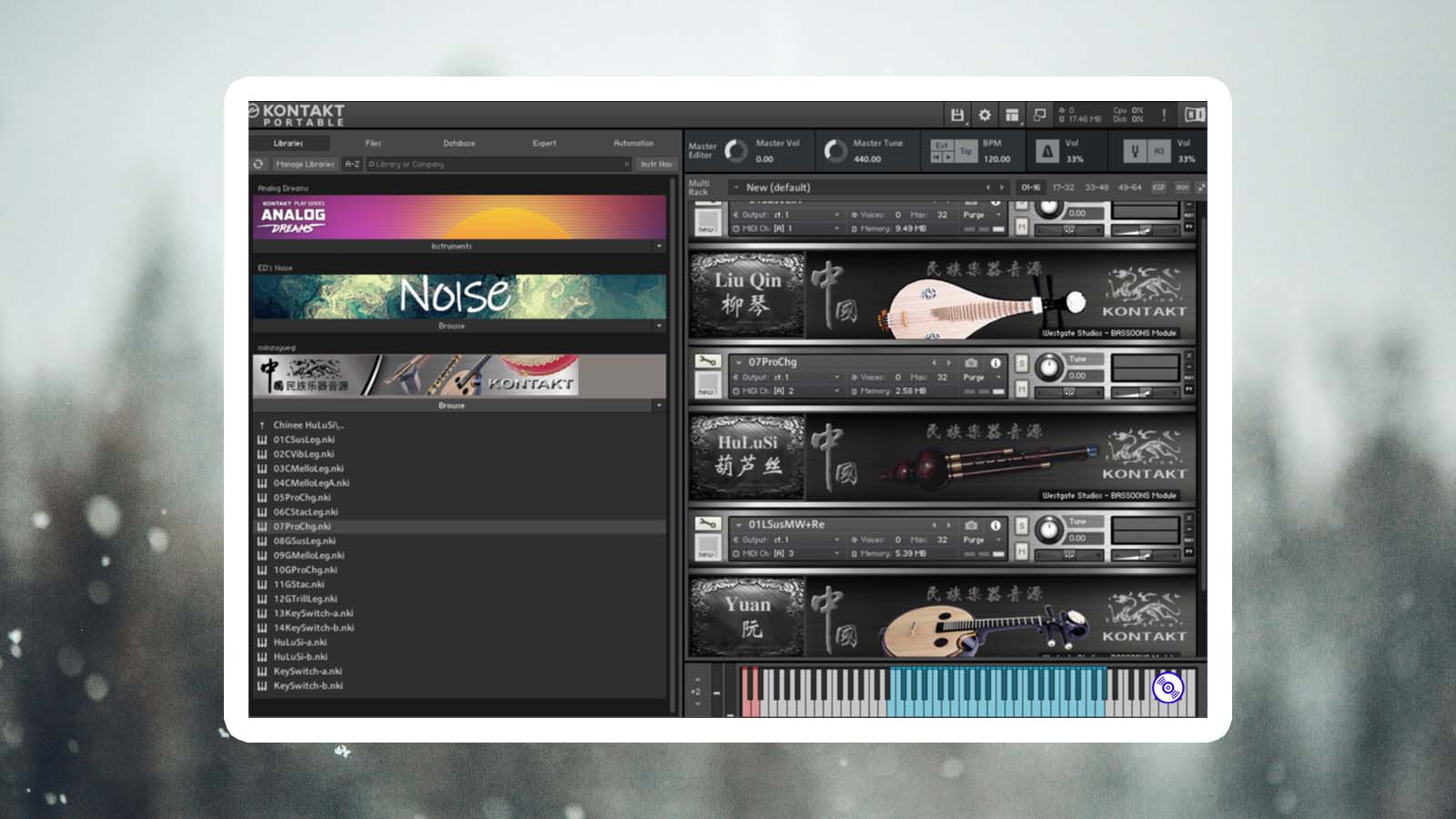
Task: Toggle the metronome icon
Action: click(1046, 151)
